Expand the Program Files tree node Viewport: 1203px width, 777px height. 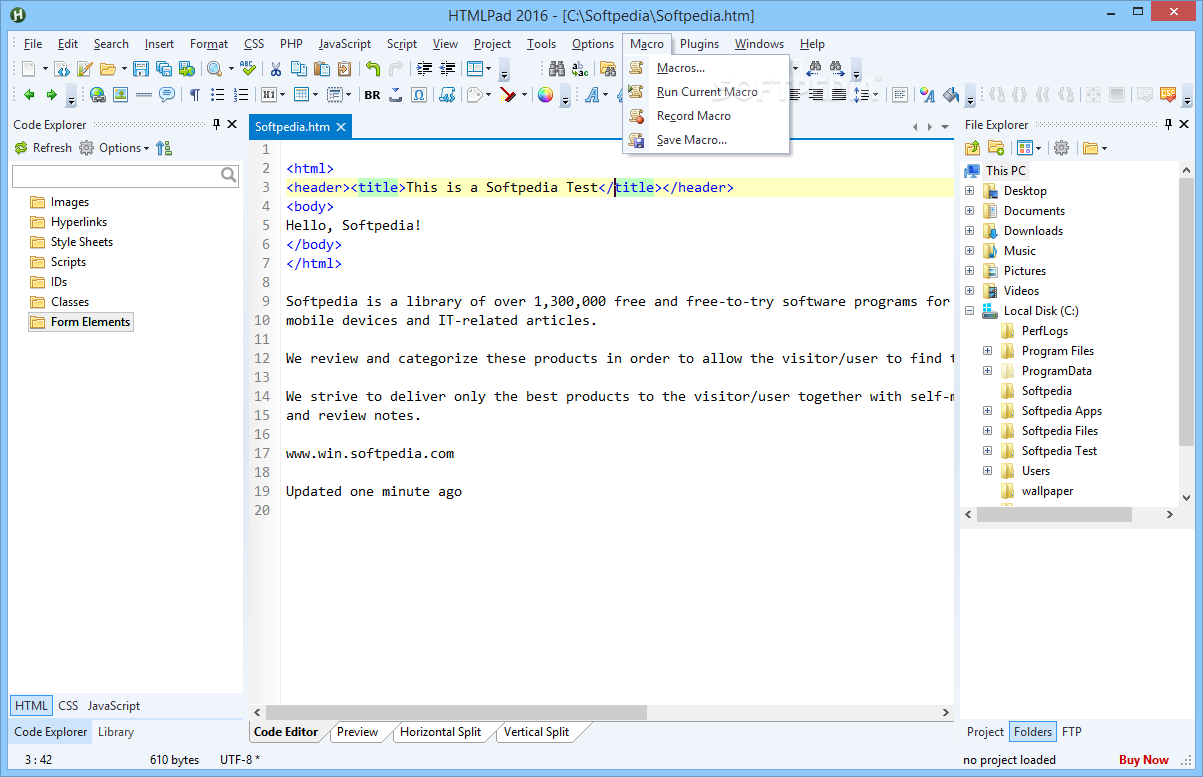click(x=987, y=351)
